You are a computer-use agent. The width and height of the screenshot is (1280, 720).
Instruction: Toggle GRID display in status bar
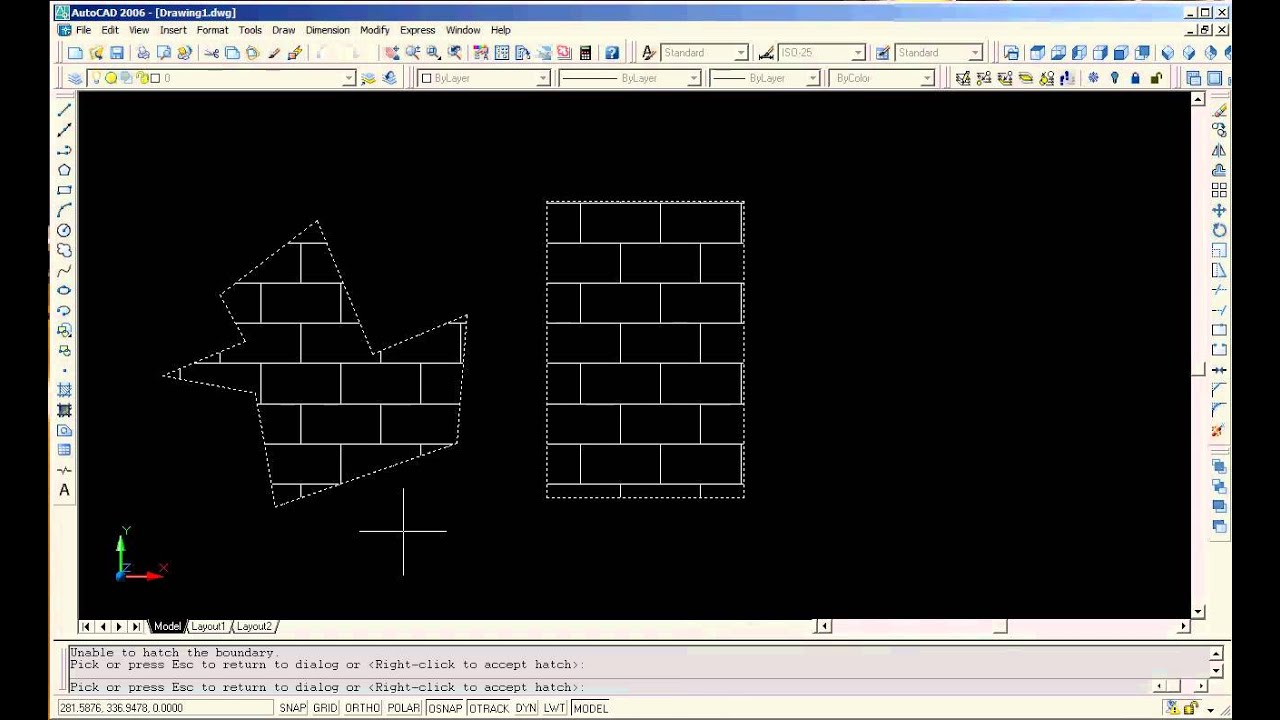[x=325, y=708]
